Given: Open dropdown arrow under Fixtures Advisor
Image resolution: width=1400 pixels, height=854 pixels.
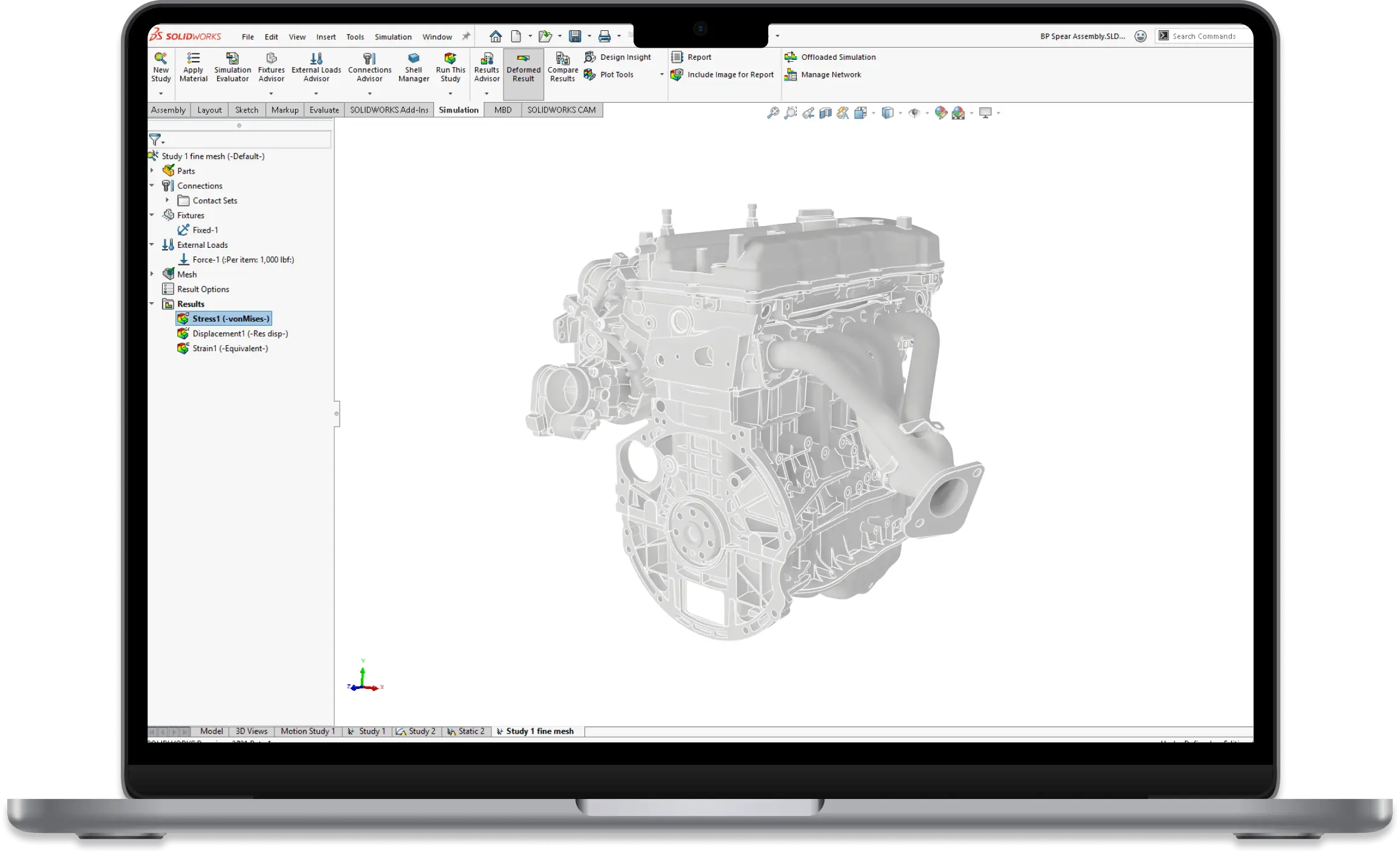Looking at the screenshot, I should (271, 94).
